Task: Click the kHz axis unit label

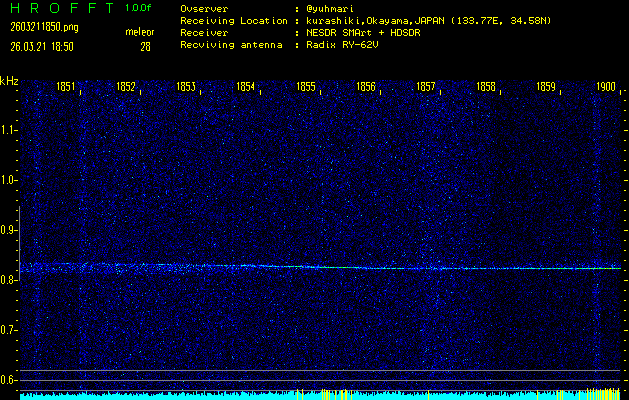Action: coord(9,81)
